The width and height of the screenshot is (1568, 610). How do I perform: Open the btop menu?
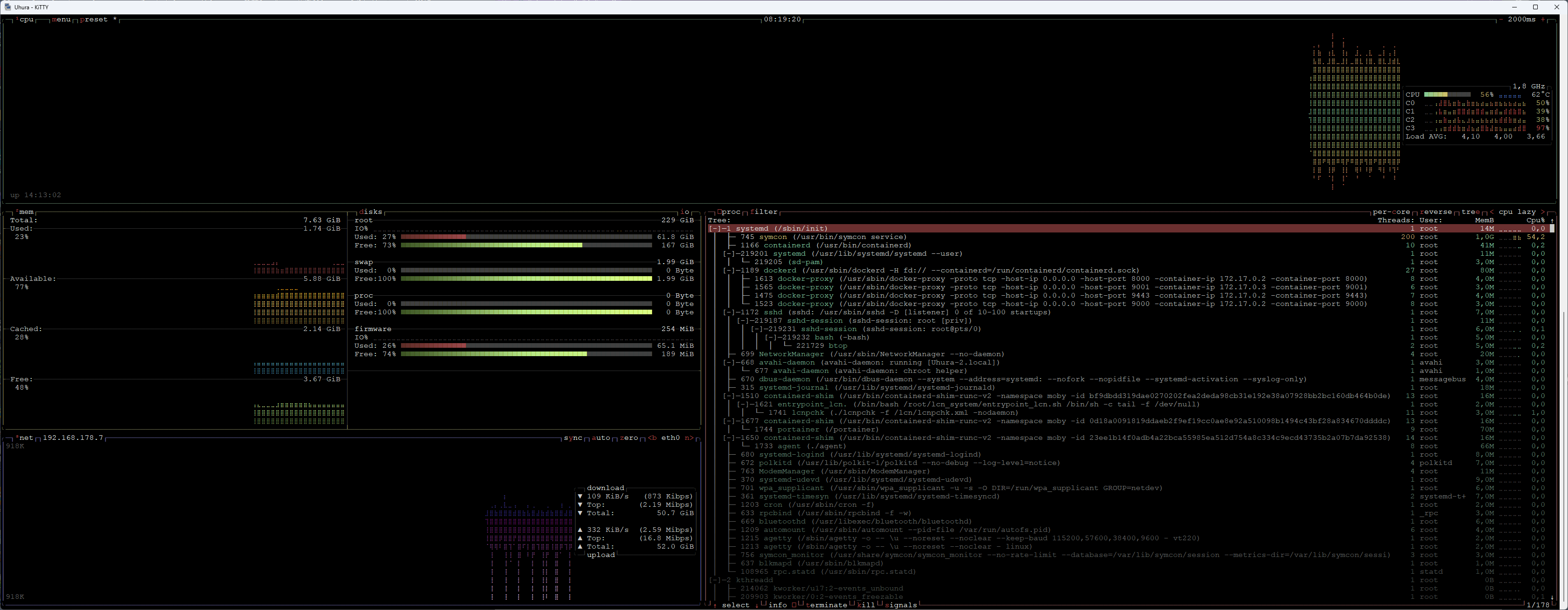pyautogui.click(x=61, y=20)
